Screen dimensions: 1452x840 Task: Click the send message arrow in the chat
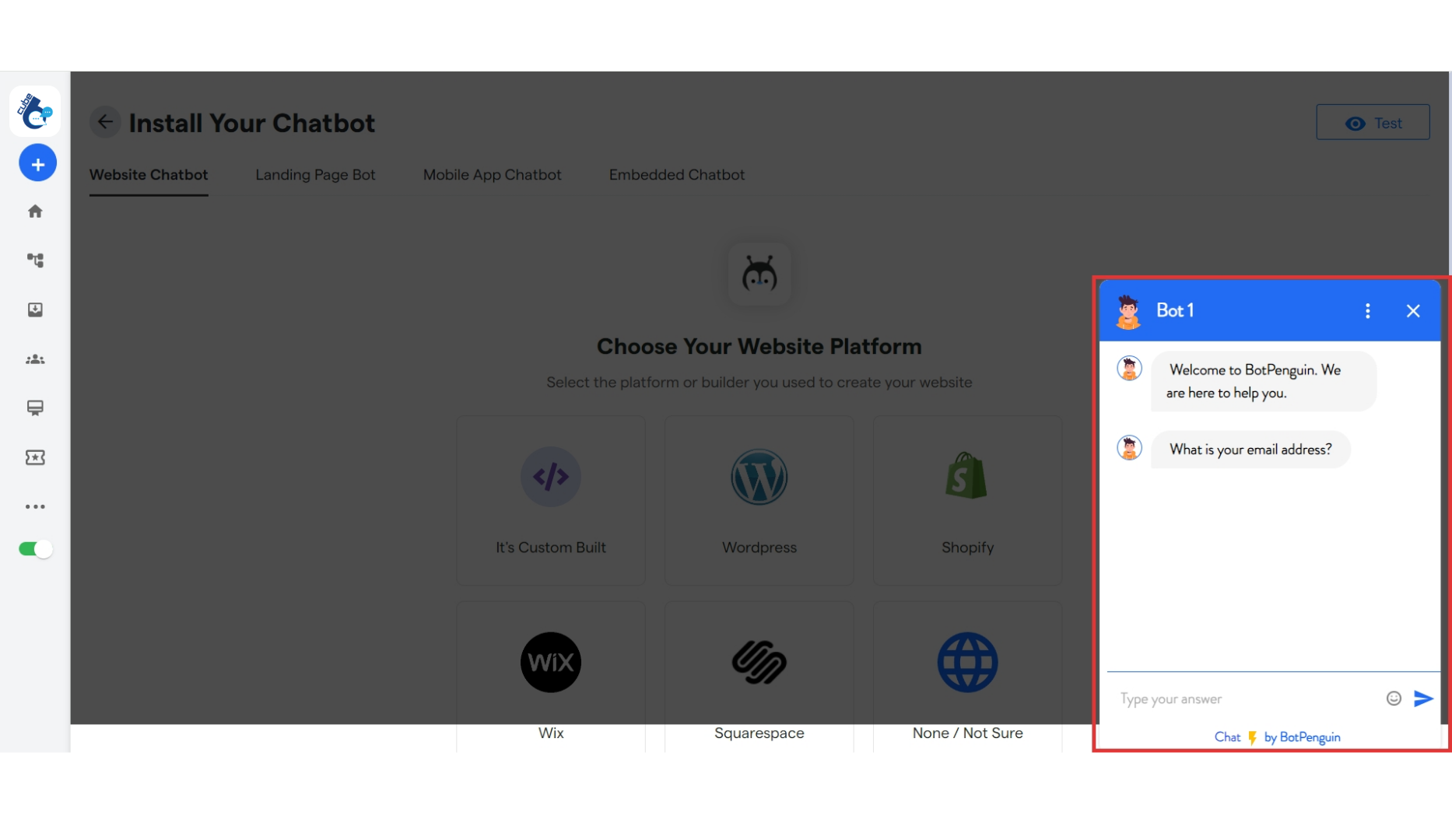point(1422,698)
